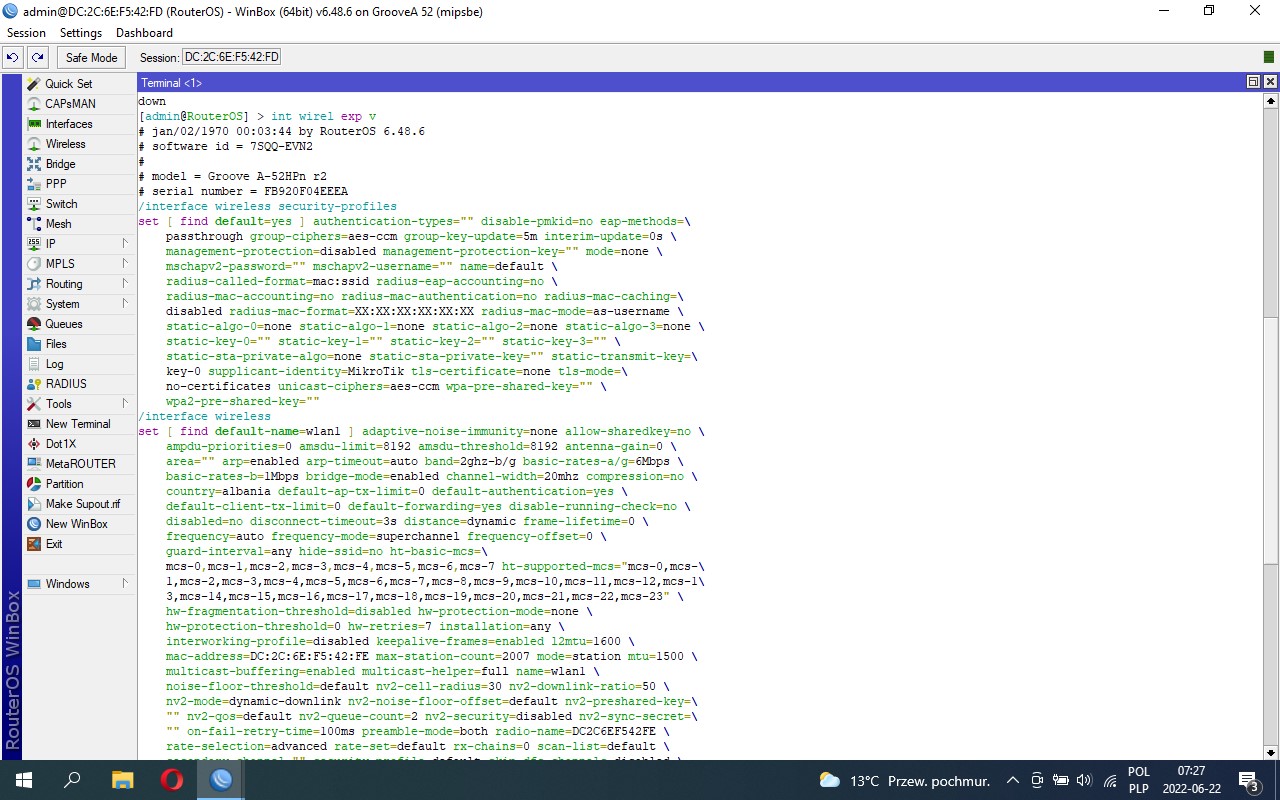This screenshot has width=1280, height=800.
Task: Click the '[admin@RouterOS]' prompt text
Action: (193, 116)
